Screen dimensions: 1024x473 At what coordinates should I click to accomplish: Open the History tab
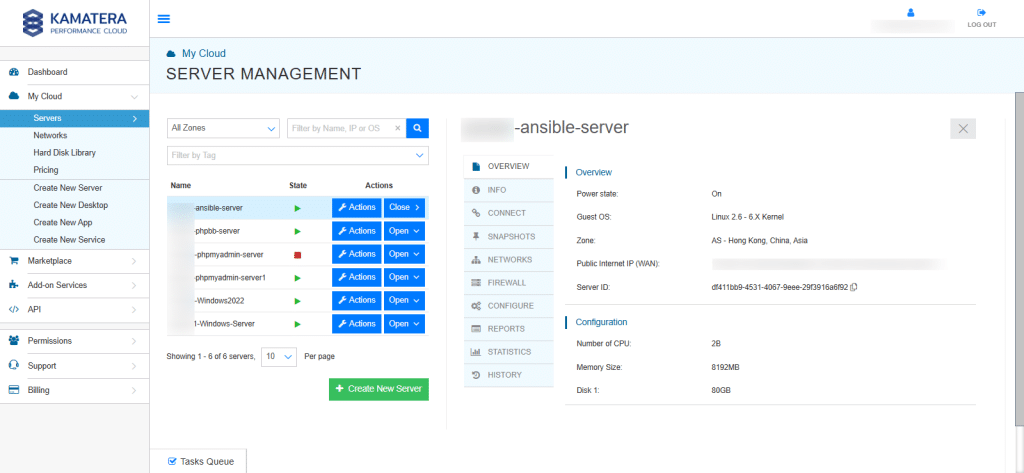pyautogui.click(x=509, y=375)
